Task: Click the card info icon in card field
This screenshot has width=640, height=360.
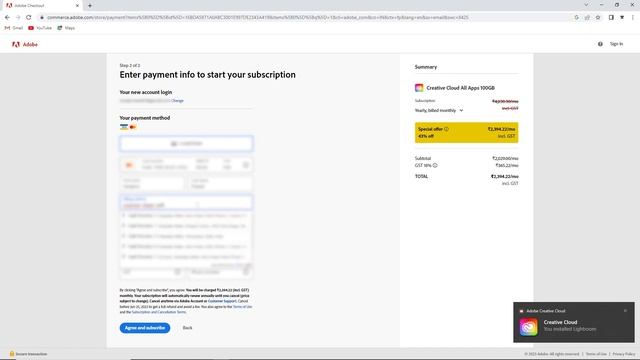Action: pyautogui.click(x=246, y=165)
